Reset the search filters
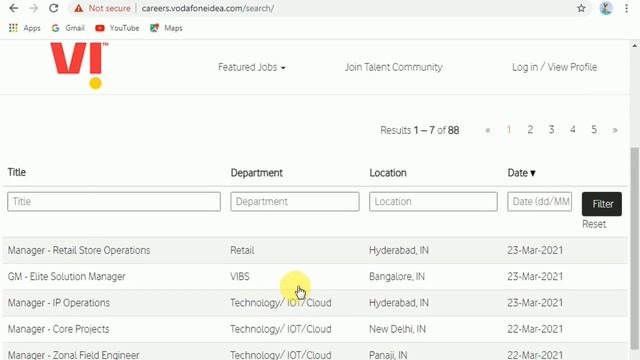 pyautogui.click(x=594, y=224)
